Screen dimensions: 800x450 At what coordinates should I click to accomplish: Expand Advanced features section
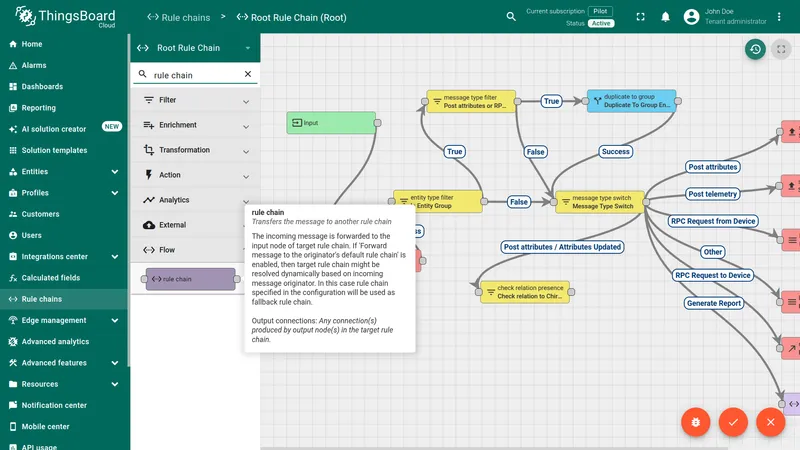64,363
